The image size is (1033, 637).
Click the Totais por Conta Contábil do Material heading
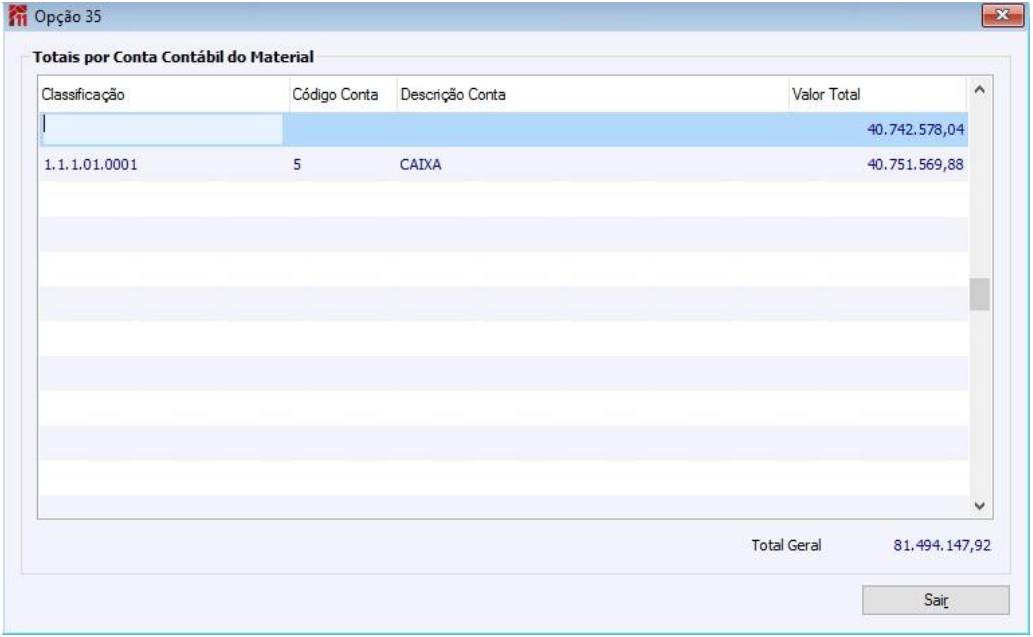(x=173, y=57)
